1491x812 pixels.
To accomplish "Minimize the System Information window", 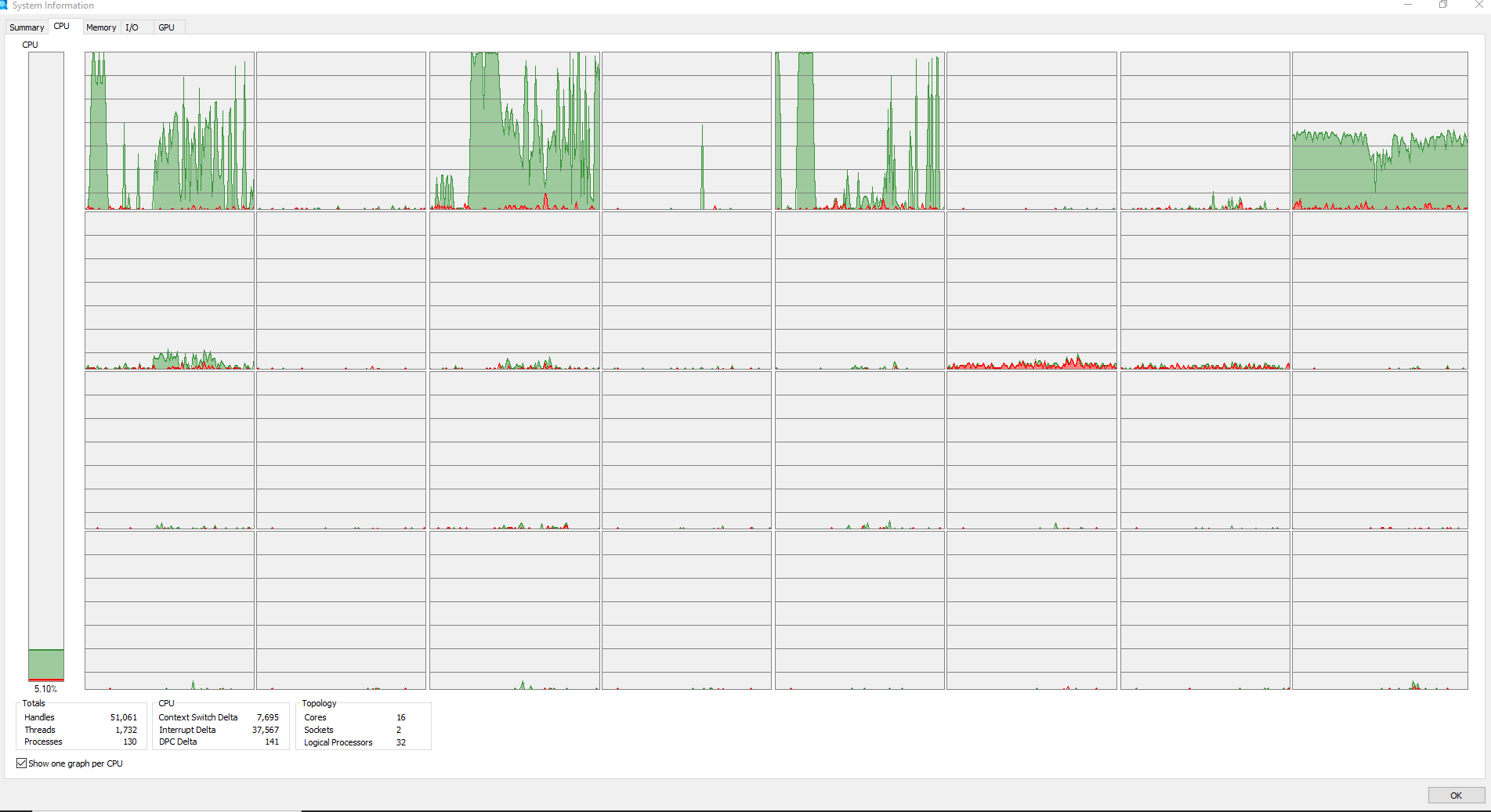I will 1407,5.
